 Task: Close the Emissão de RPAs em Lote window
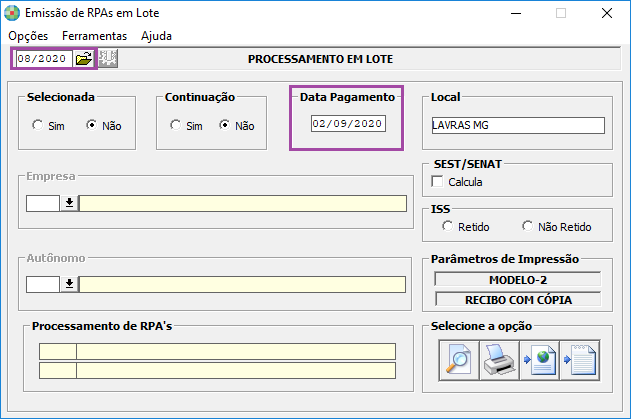pyautogui.click(x=607, y=13)
